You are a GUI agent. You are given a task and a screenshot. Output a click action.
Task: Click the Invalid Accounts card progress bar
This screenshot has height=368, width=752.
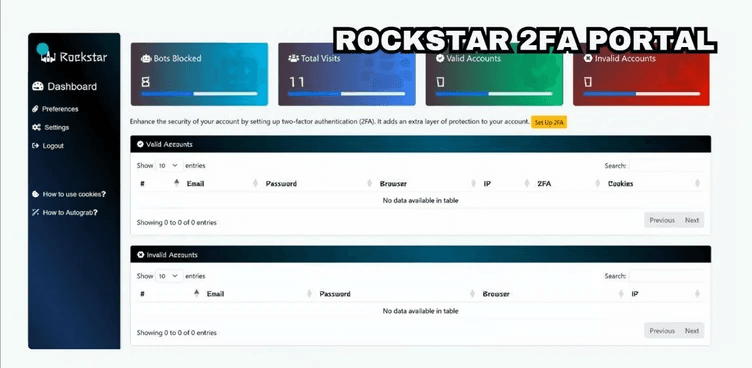coord(642,94)
